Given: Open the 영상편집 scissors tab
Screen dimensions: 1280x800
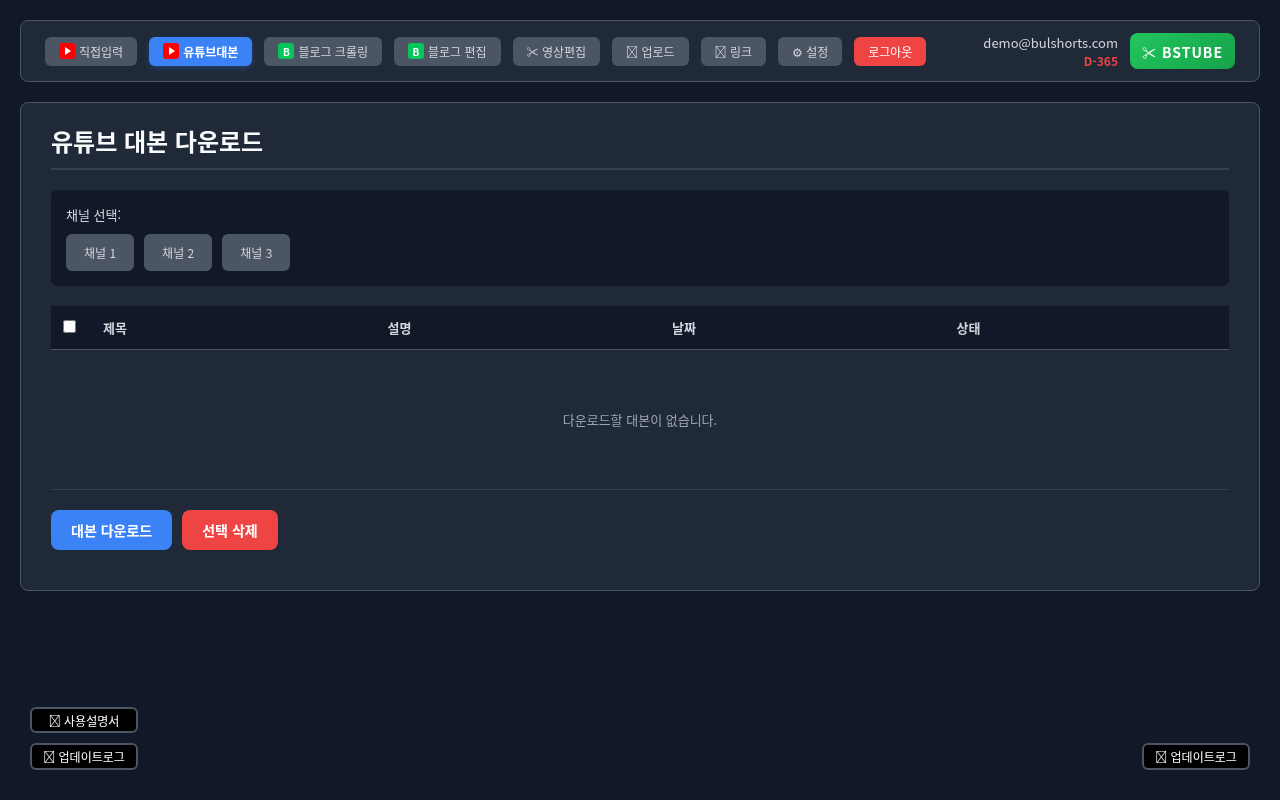Looking at the screenshot, I should (x=556, y=52).
